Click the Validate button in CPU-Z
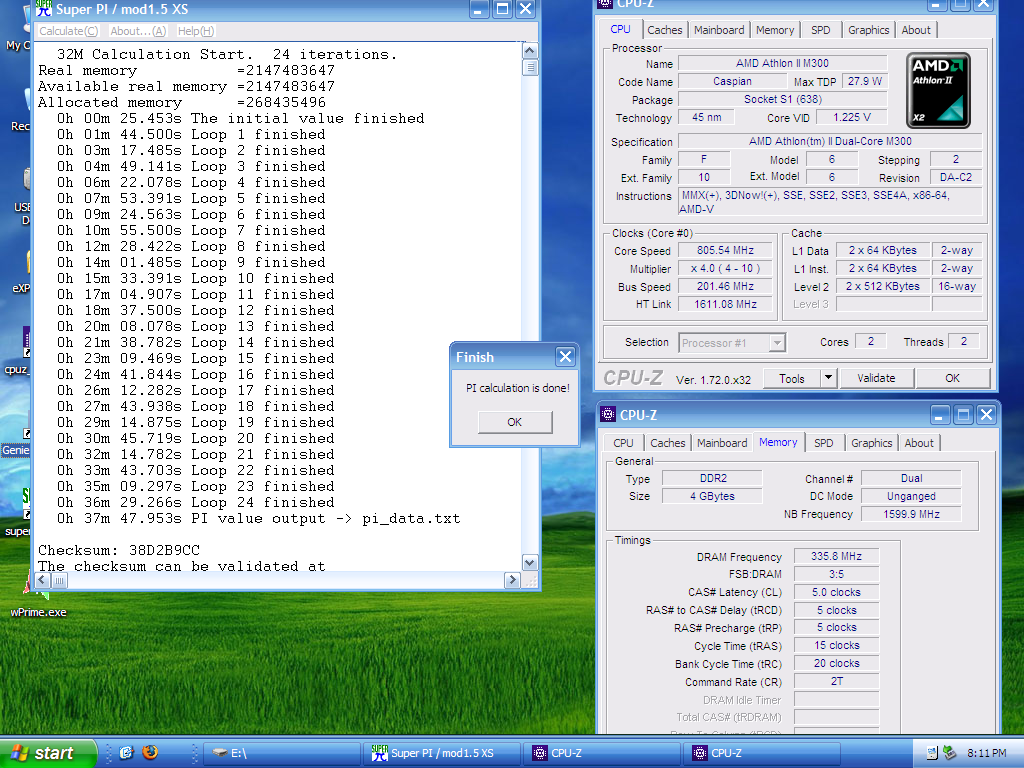The height and width of the screenshot is (768, 1024). point(876,378)
